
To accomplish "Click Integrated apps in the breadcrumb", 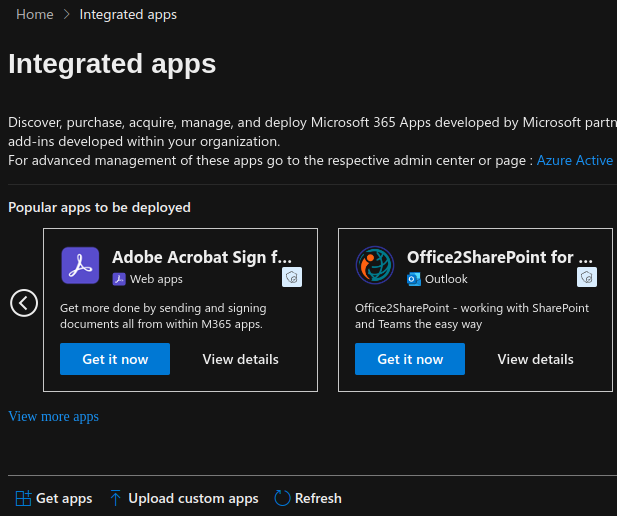I will pos(128,15).
